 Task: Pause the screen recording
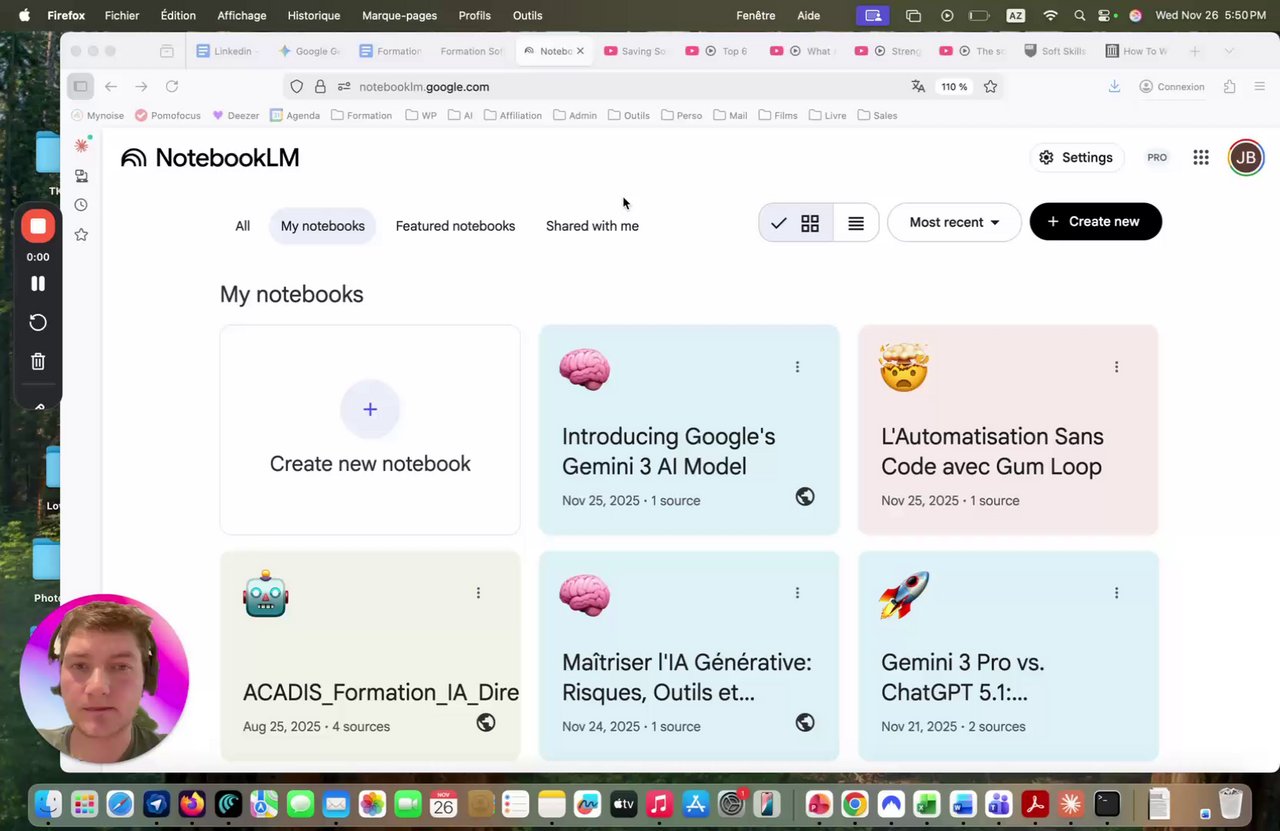coord(38,283)
